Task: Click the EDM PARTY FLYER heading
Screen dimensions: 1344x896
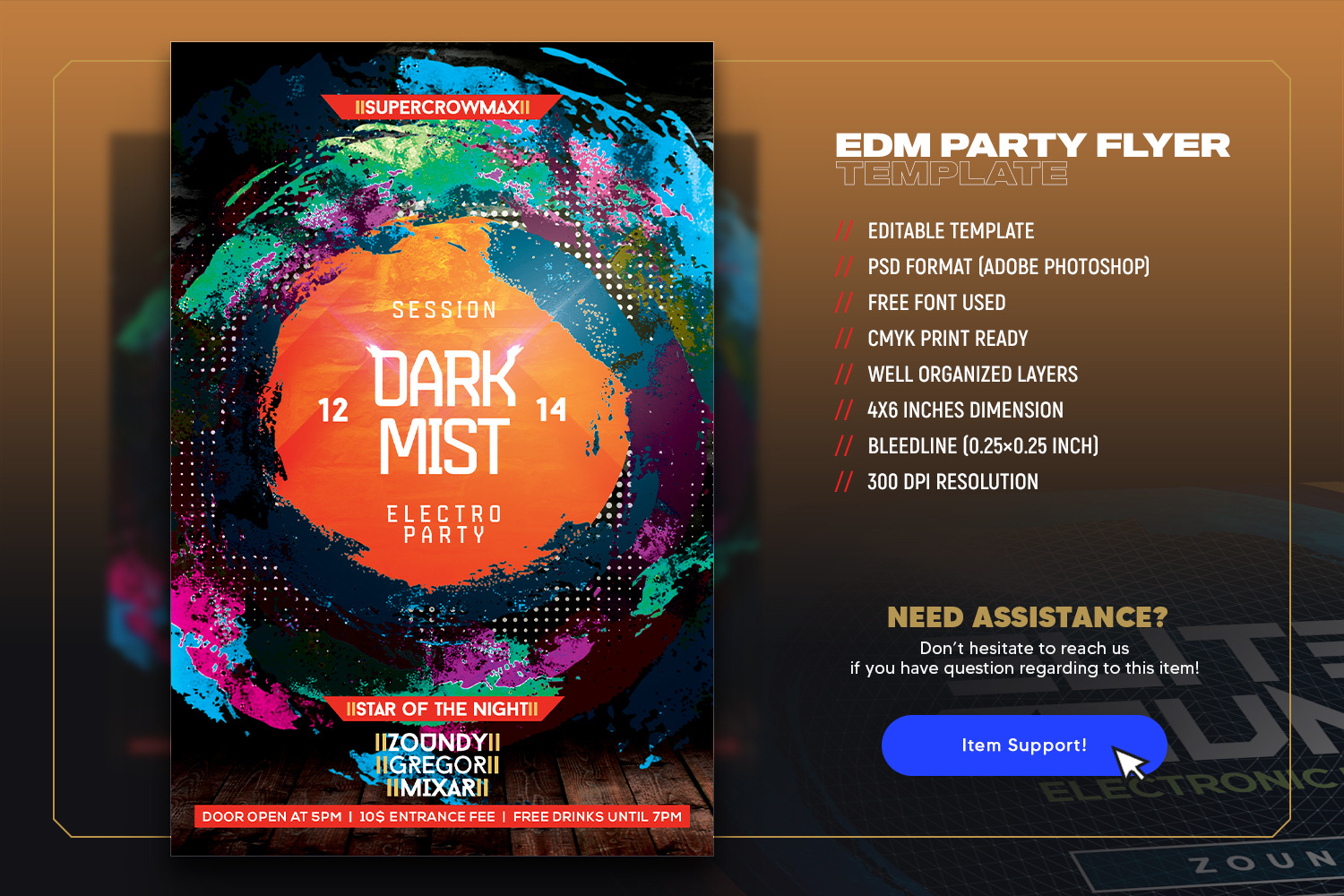Action: (x=1033, y=145)
